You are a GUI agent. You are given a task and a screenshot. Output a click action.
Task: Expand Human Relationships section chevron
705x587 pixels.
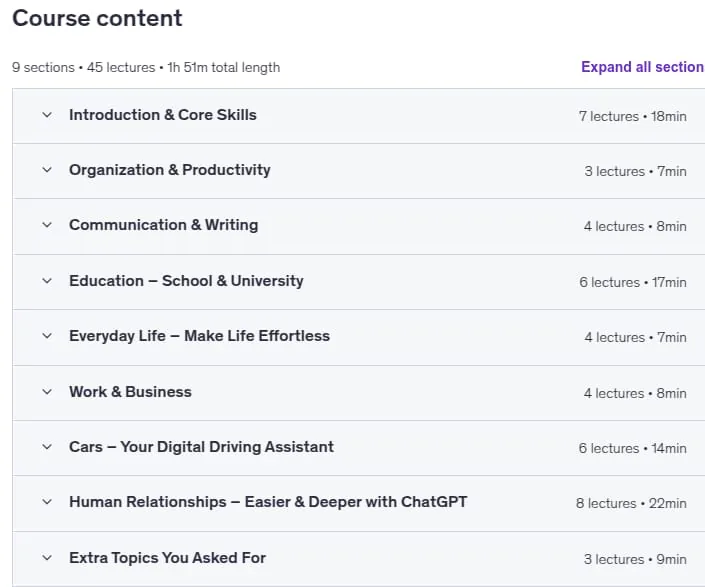coord(47,502)
